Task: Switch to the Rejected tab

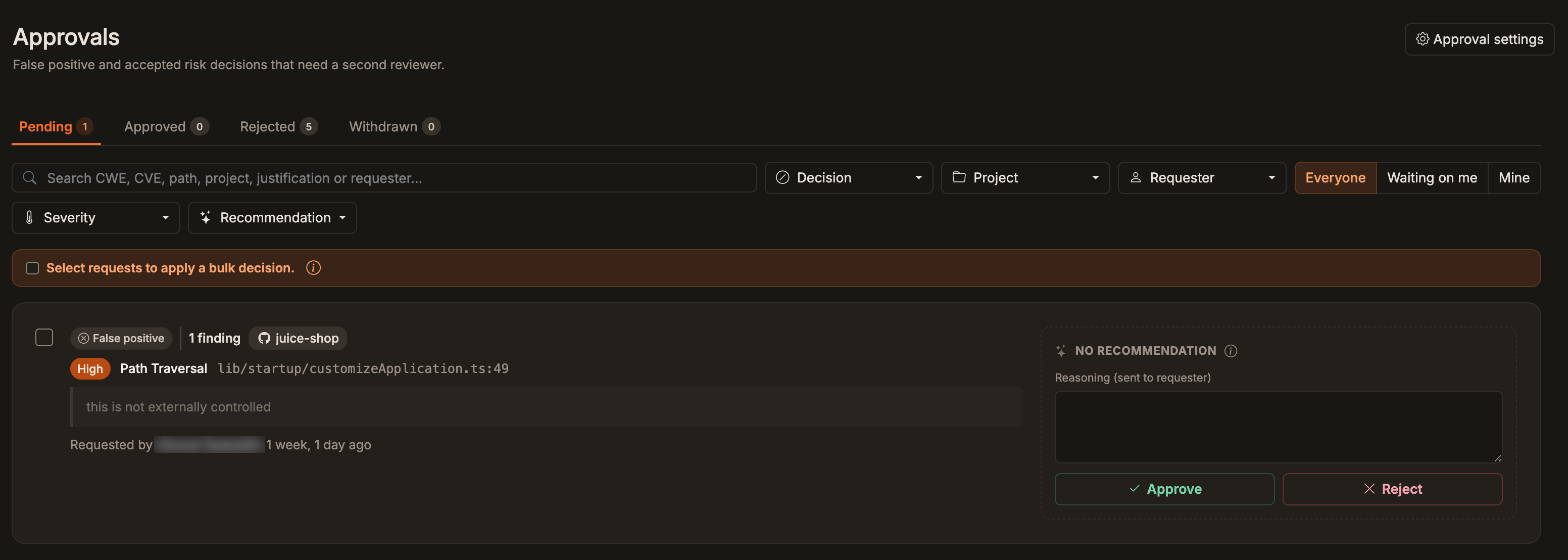Action: point(278,127)
